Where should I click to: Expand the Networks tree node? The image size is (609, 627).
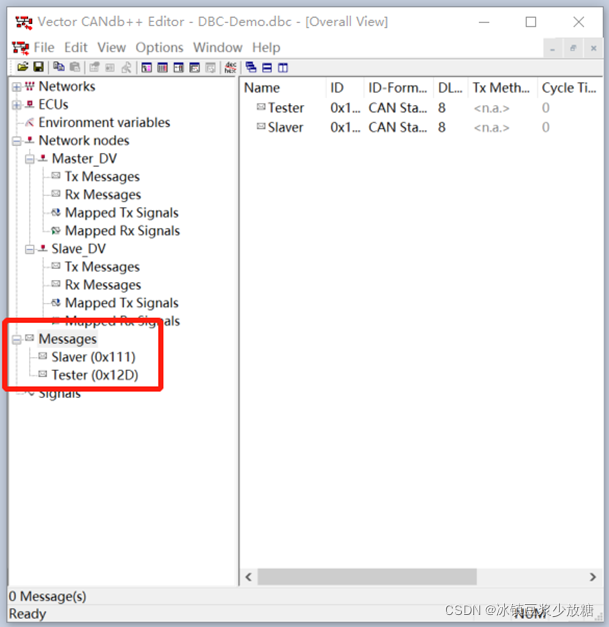pos(16,87)
